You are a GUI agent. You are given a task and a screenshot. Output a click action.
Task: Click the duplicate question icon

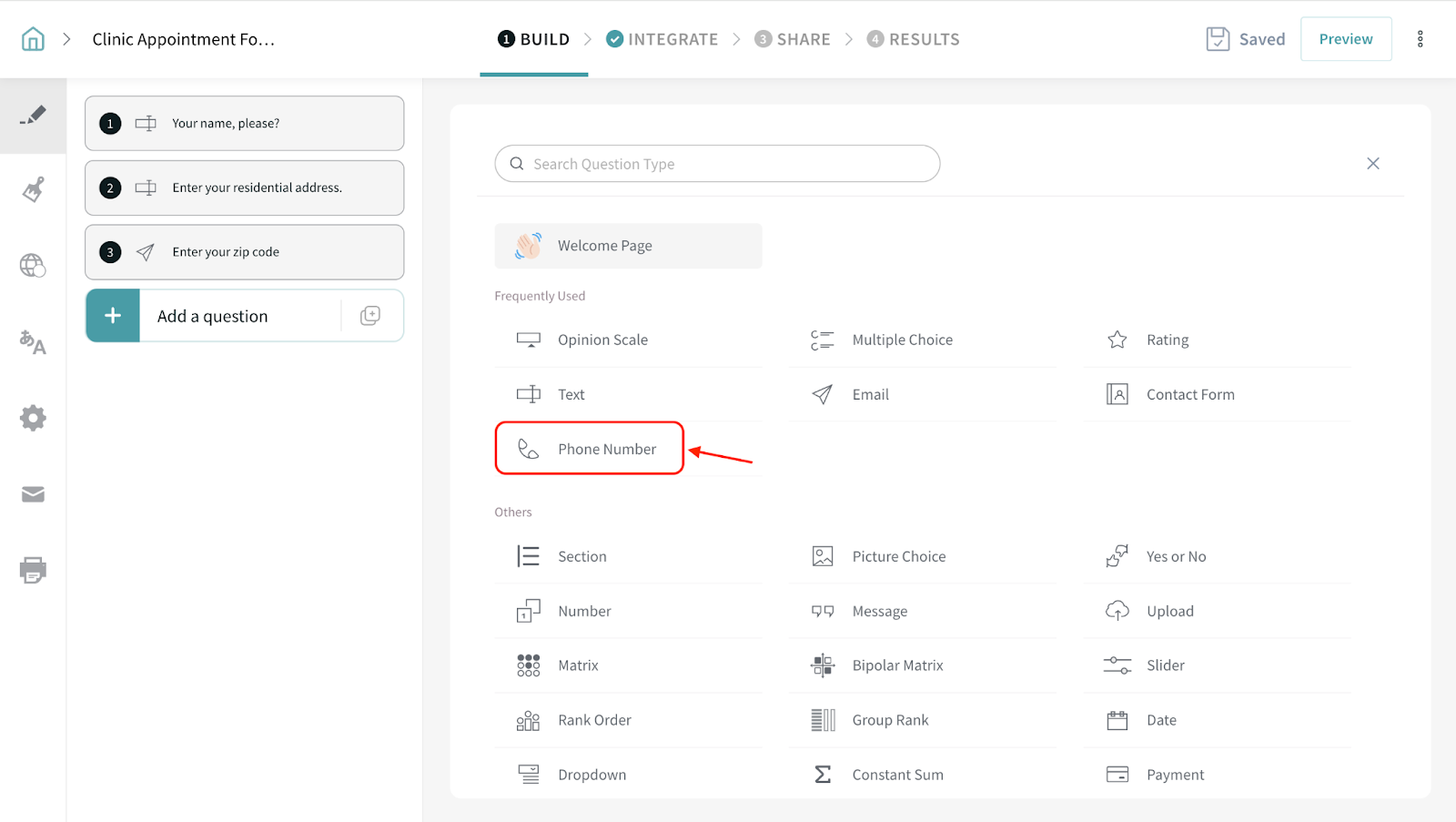tap(370, 316)
